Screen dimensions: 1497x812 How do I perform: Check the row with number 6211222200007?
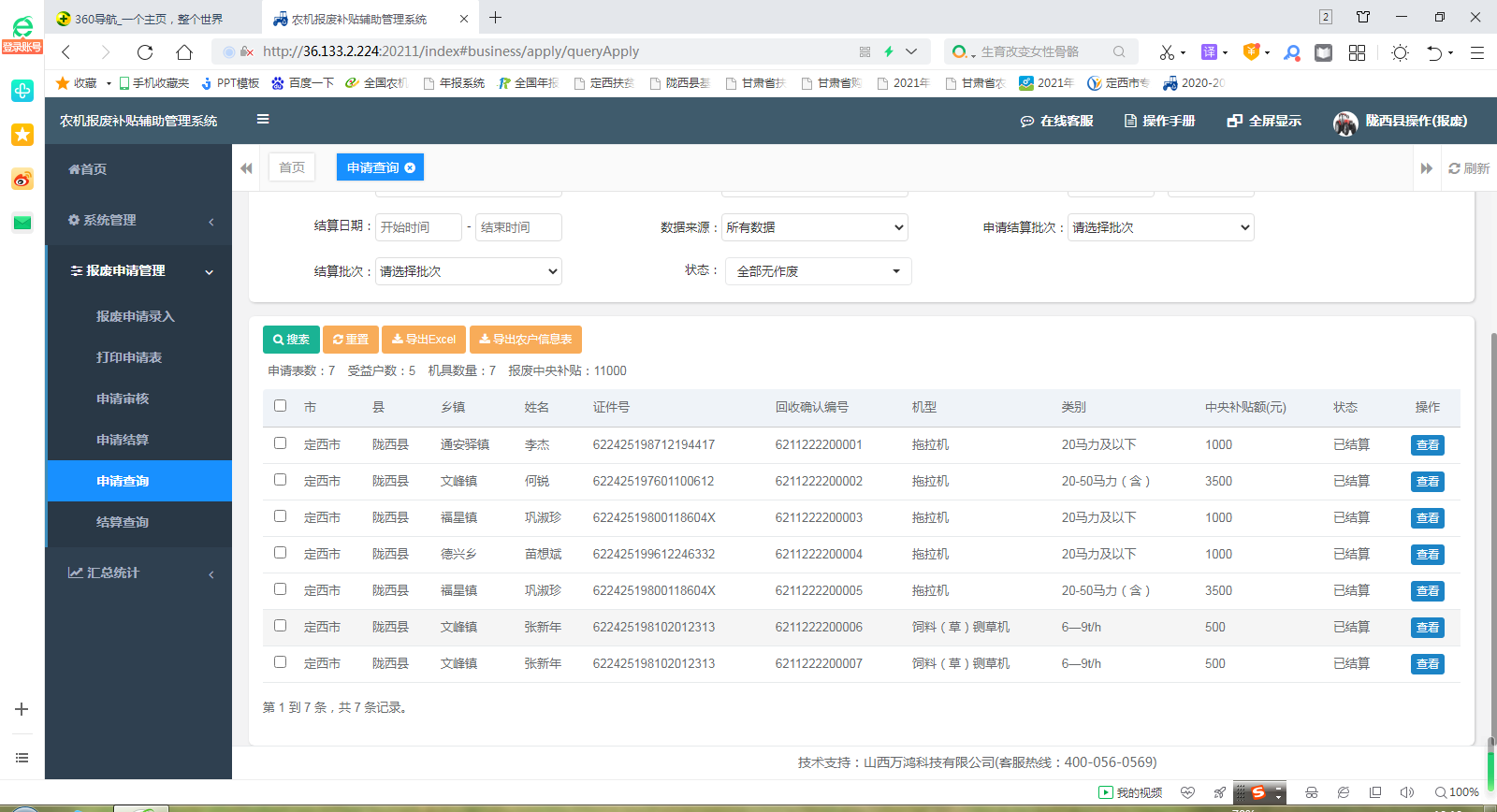point(280,662)
